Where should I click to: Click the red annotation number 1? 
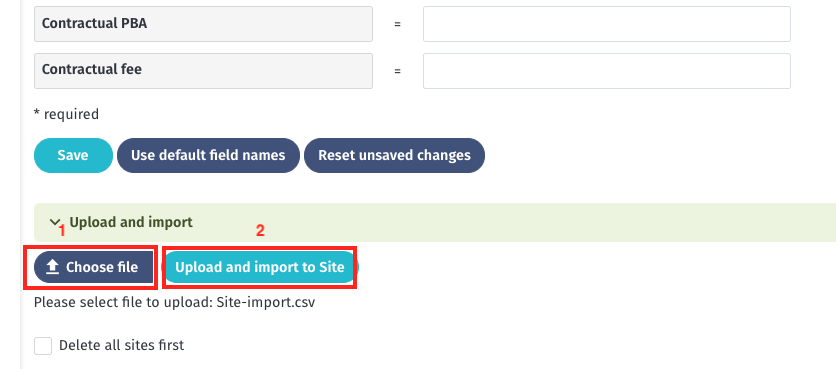tap(62, 231)
